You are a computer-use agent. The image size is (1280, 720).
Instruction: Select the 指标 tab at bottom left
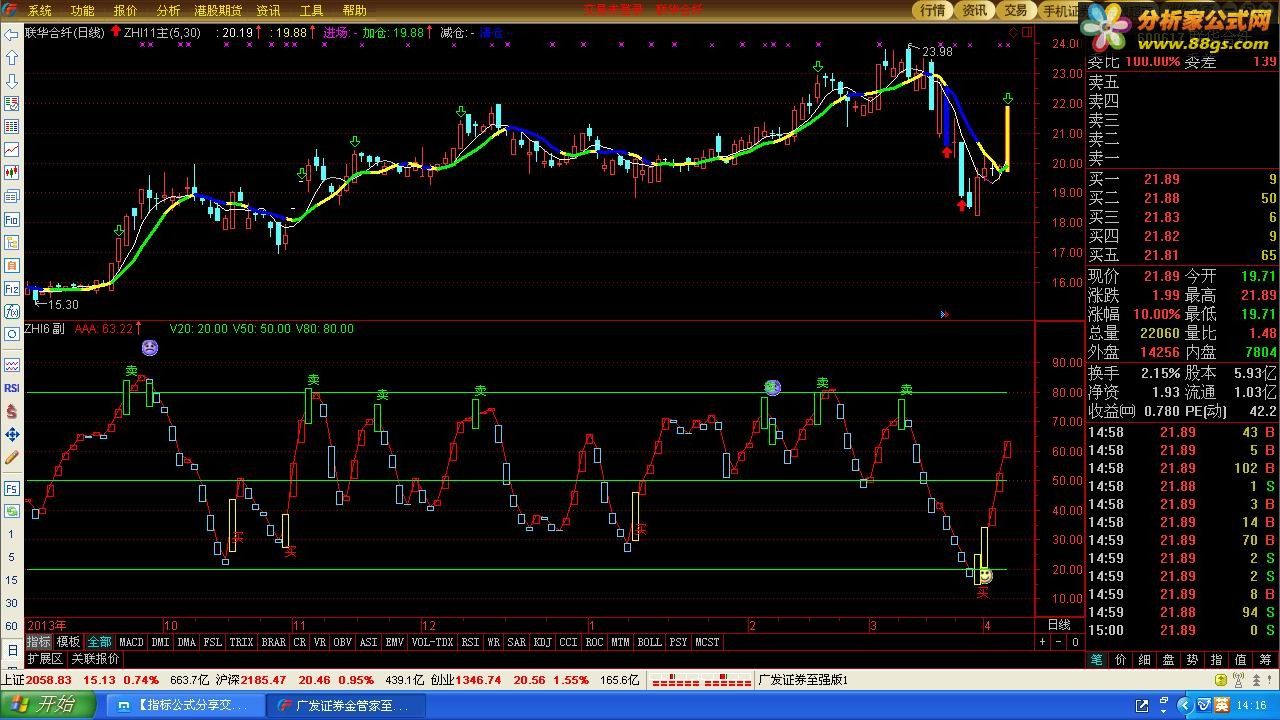38,642
